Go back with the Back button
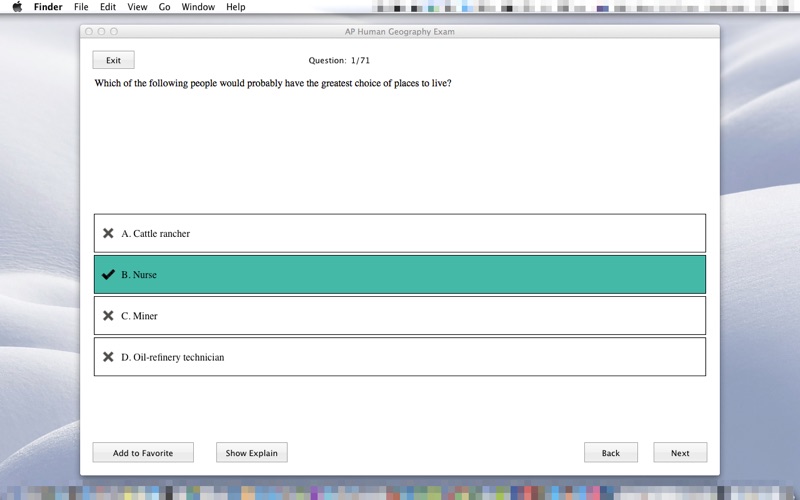 click(x=611, y=453)
